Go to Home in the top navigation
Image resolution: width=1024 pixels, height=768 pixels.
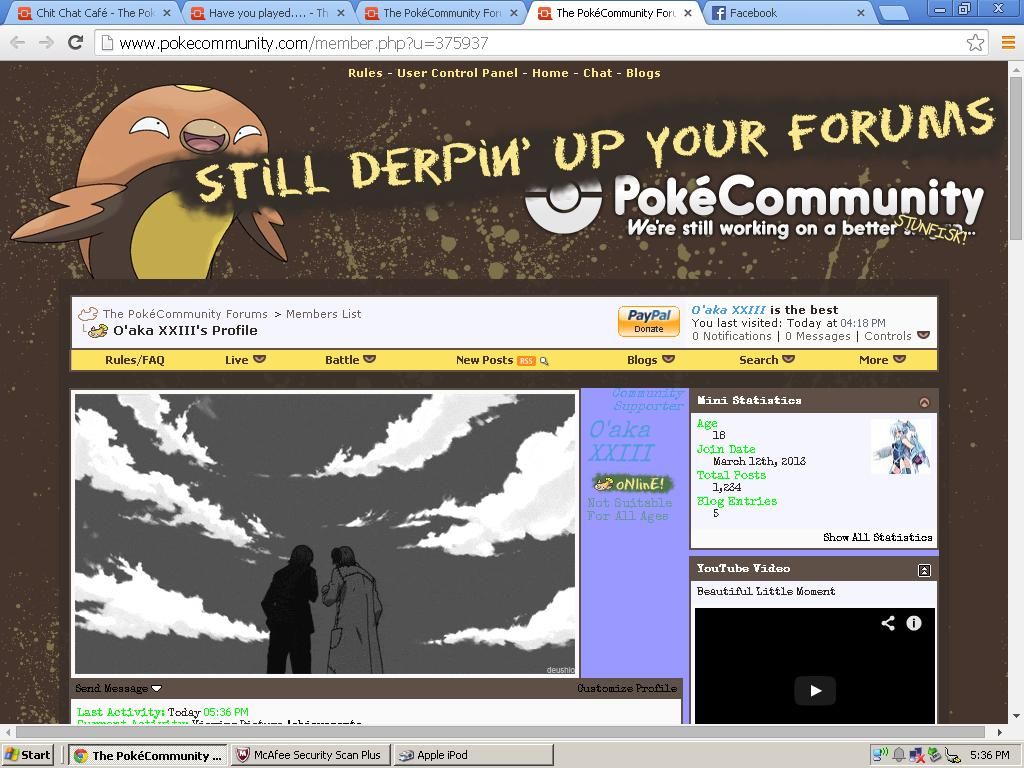550,73
